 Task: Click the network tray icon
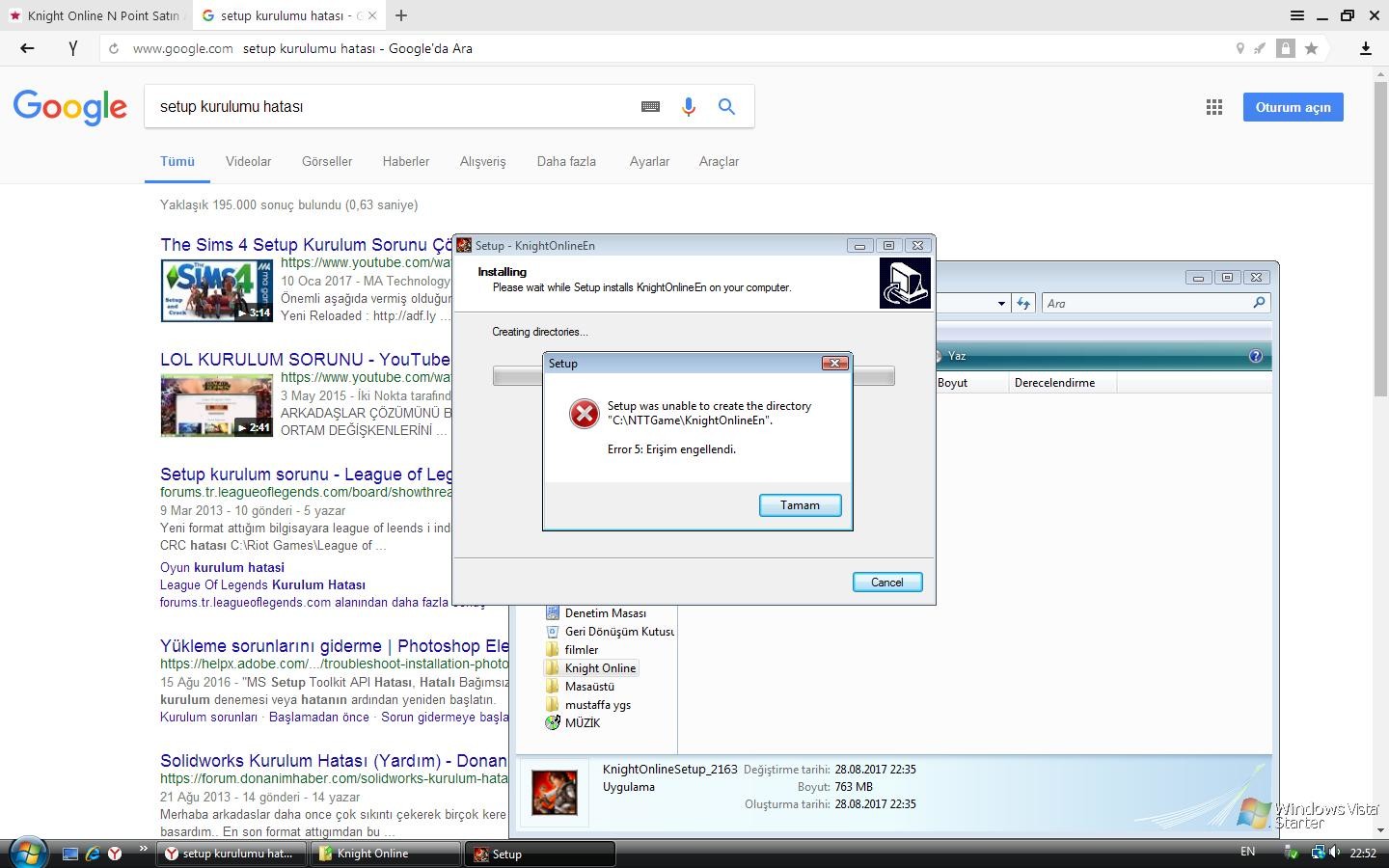pyautogui.click(x=1317, y=853)
